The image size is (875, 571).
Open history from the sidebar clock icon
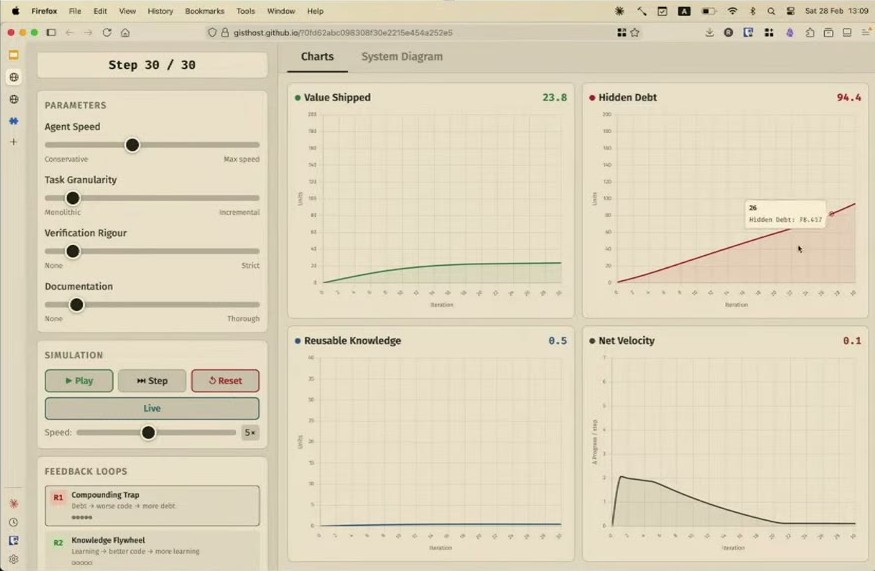pyautogui.click(x=13, y=522)
